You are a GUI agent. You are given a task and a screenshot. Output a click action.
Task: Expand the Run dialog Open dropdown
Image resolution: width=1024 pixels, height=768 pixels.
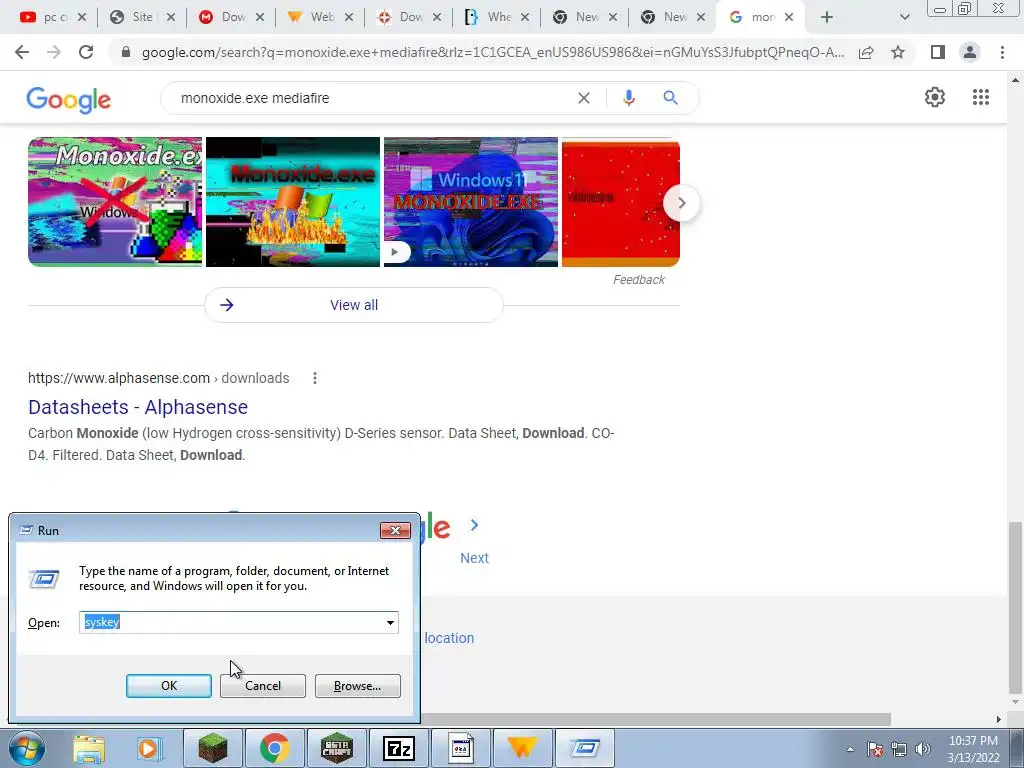pyautogui.click(x=390, y=622)
